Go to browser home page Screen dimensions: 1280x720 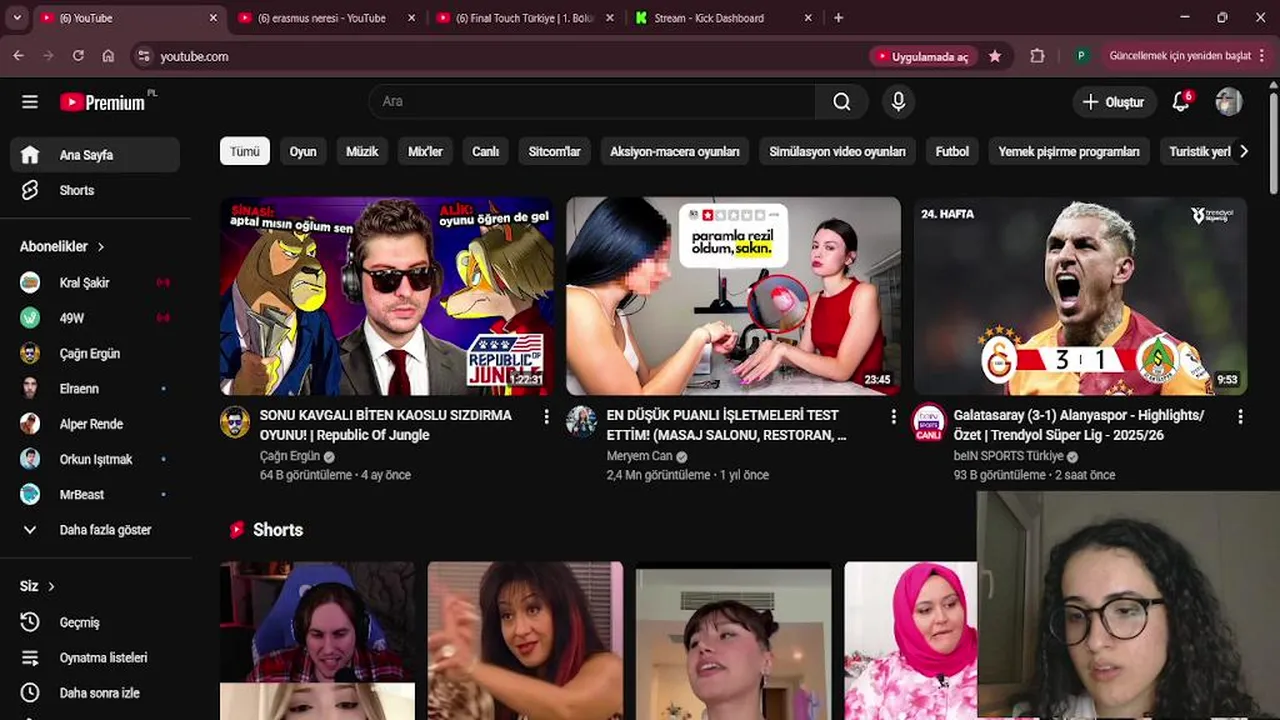pyautogui.click(x=108, y=56)
